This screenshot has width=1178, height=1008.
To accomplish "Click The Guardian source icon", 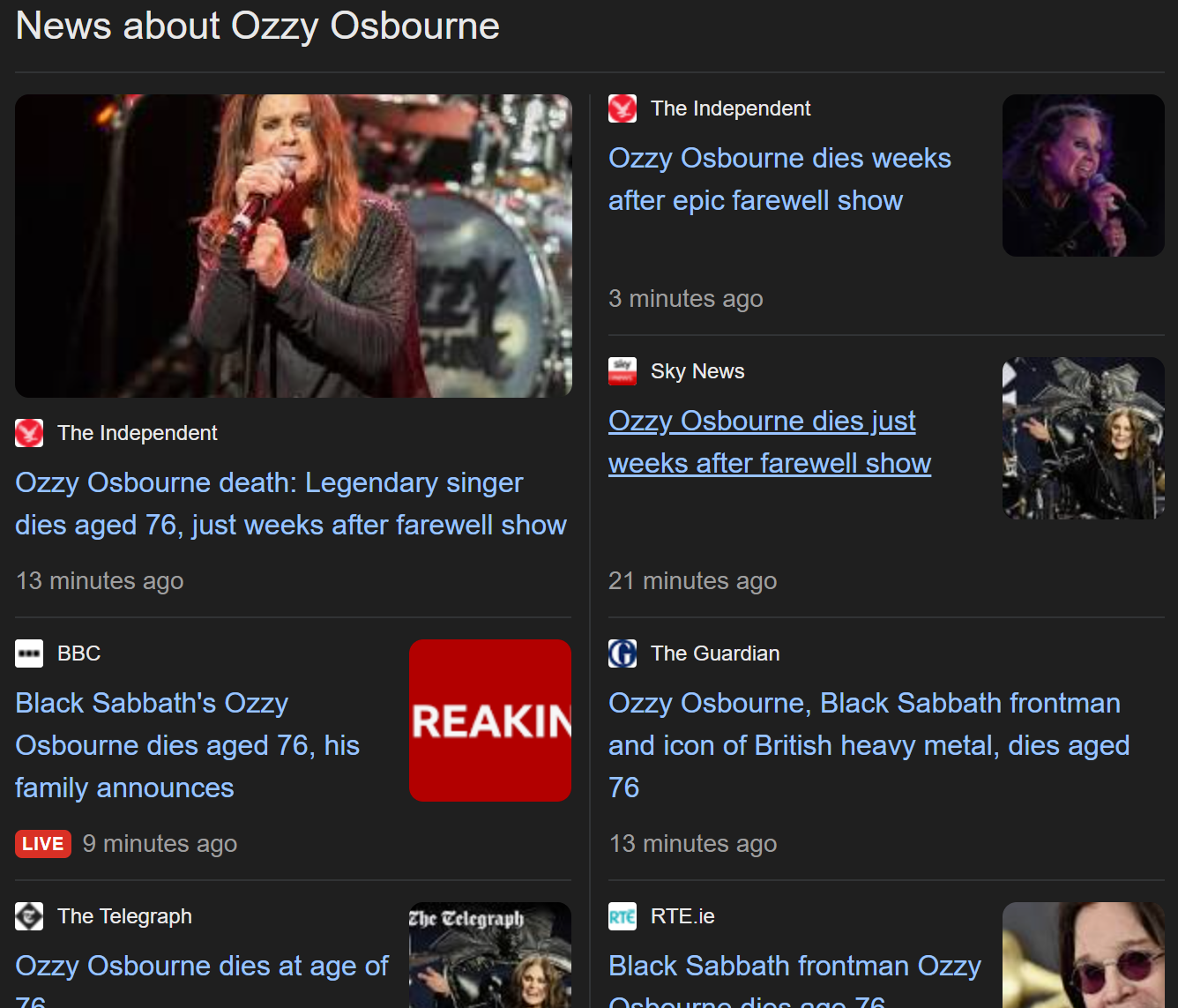I will click(x=623, y=653).
